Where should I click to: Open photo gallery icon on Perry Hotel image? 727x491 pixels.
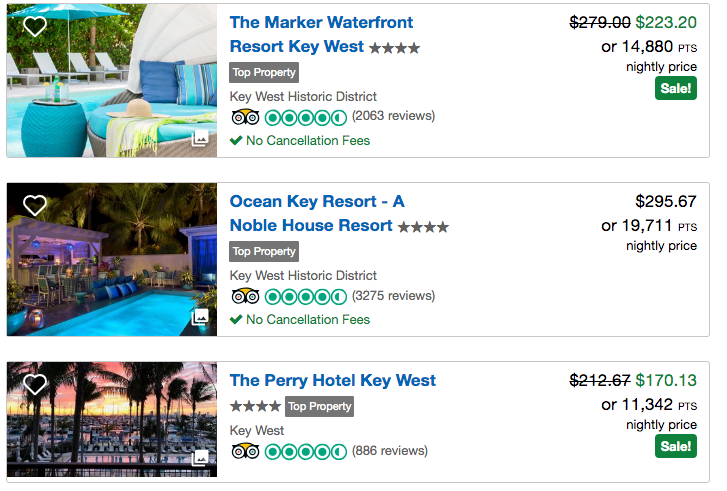[x=201, y=457]
